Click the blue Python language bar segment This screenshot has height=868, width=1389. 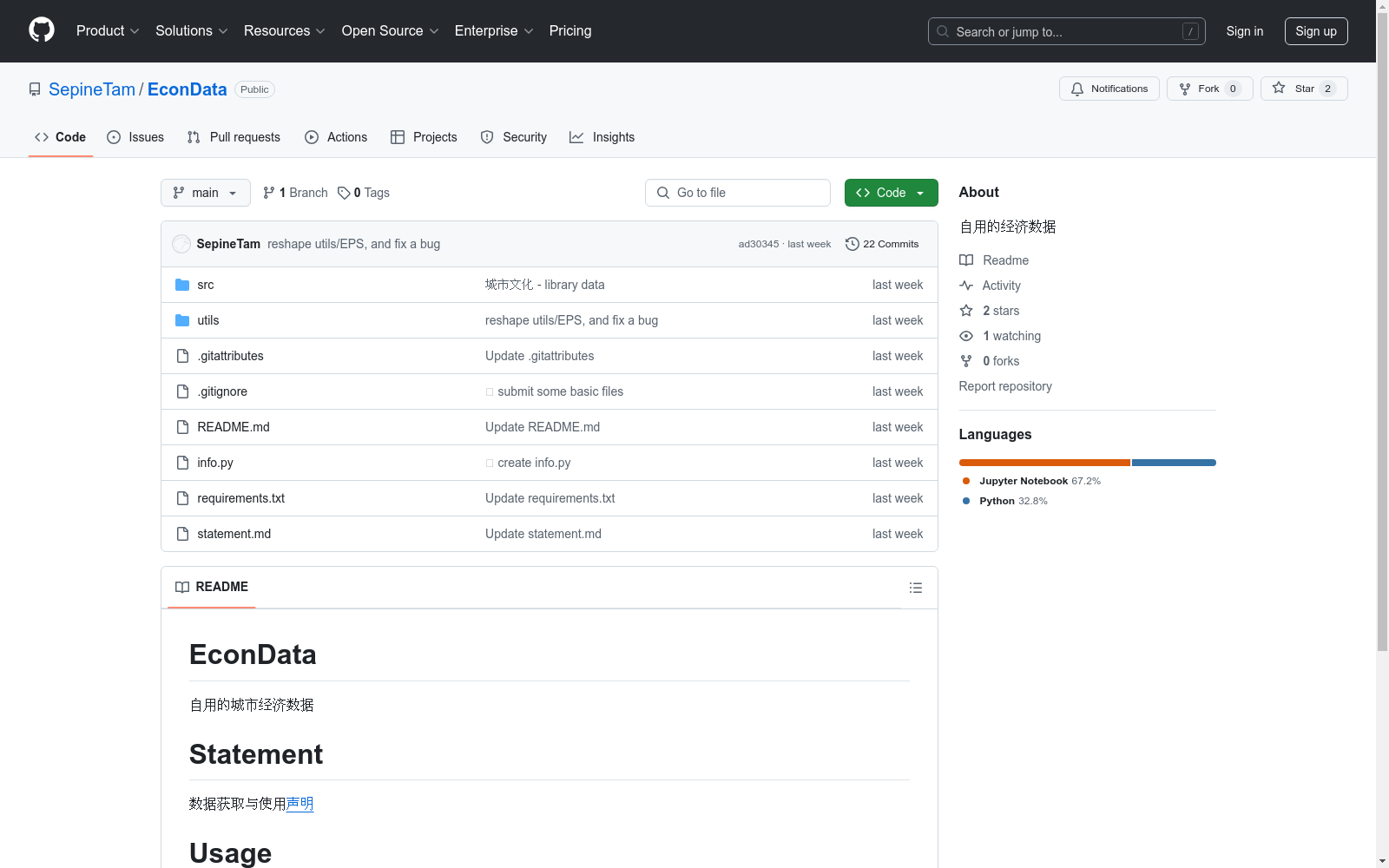click(1174, 463)
